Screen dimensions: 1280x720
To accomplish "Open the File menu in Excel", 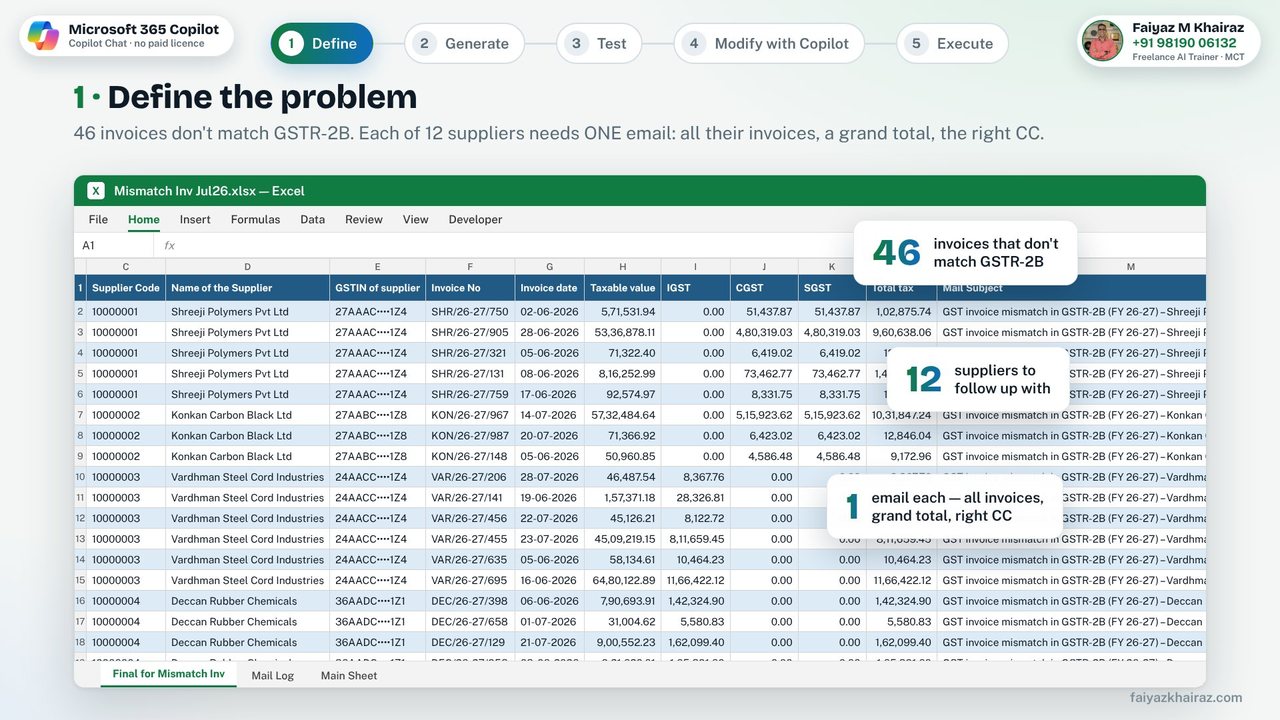I will (98, 219).
